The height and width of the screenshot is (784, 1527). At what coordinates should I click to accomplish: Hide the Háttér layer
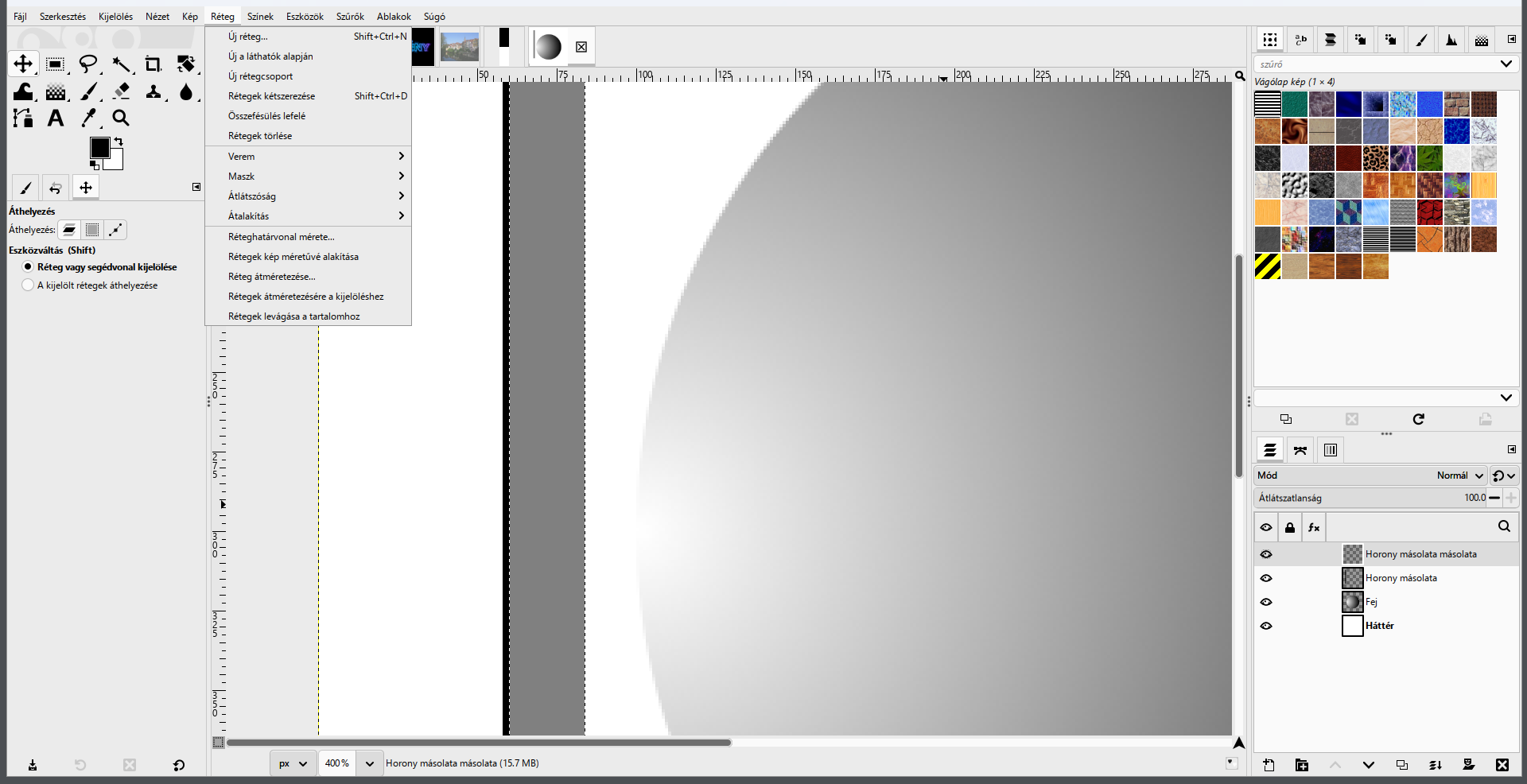point(1266,626)
